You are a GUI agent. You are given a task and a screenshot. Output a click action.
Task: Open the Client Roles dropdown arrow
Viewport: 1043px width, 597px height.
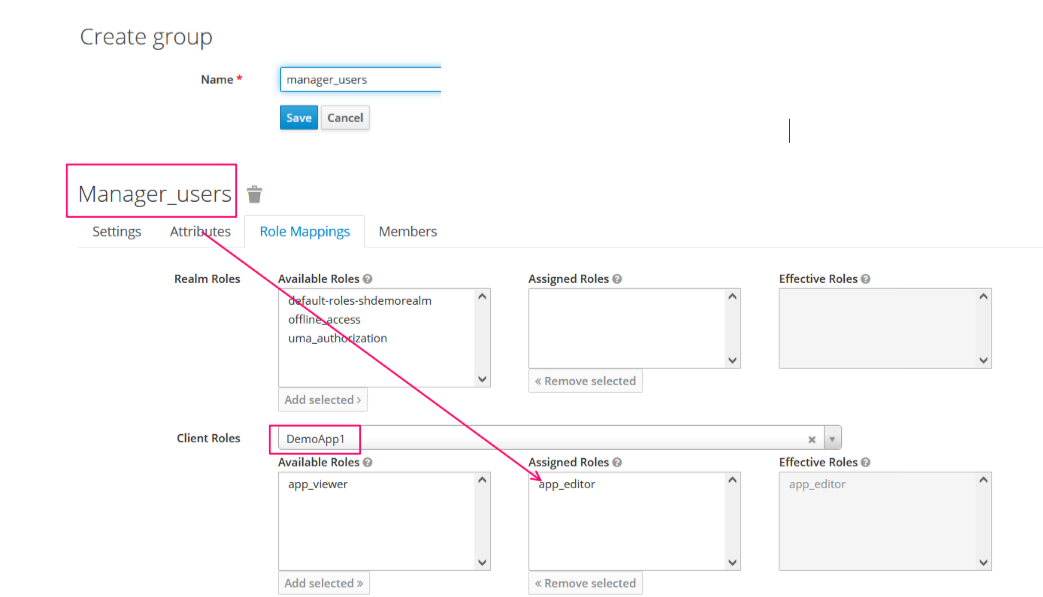coord(832,439)
